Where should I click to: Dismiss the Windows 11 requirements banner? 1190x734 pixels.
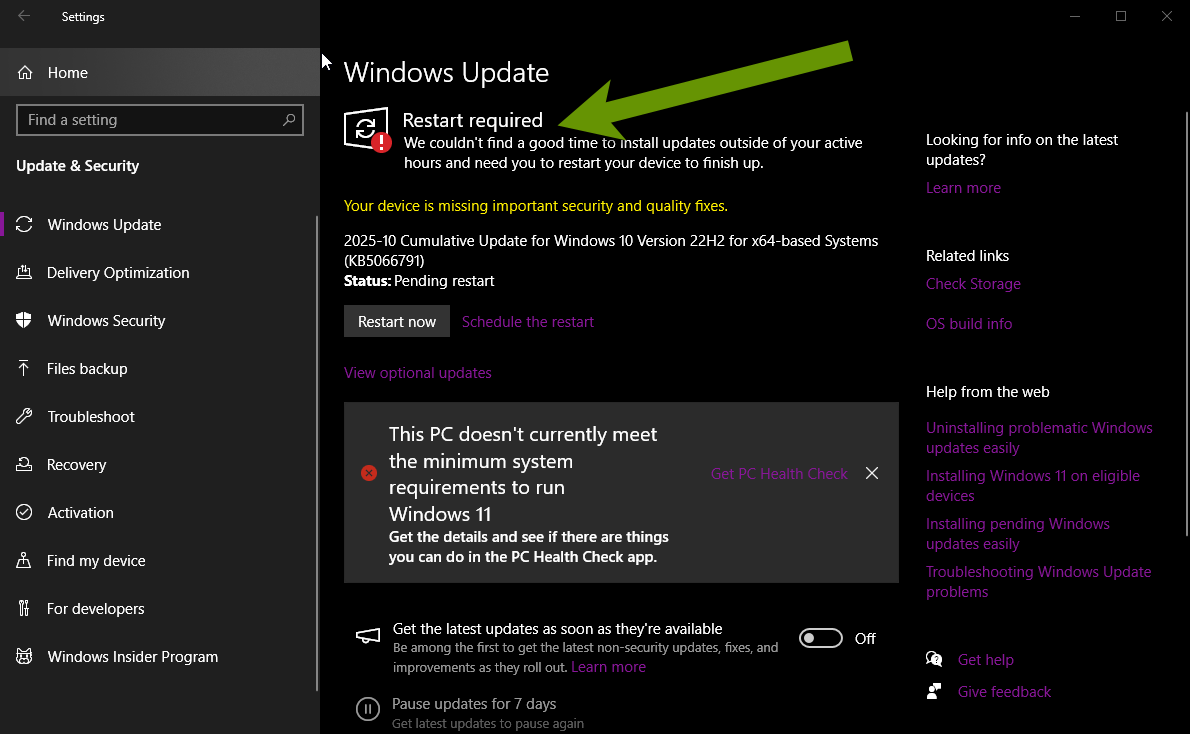click(872, 474)
